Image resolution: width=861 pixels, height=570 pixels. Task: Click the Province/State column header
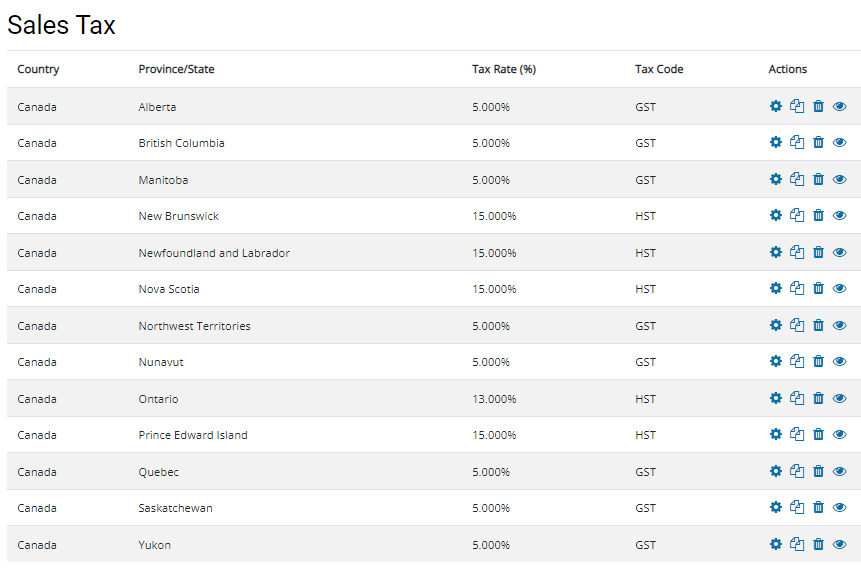coord(176,69)
